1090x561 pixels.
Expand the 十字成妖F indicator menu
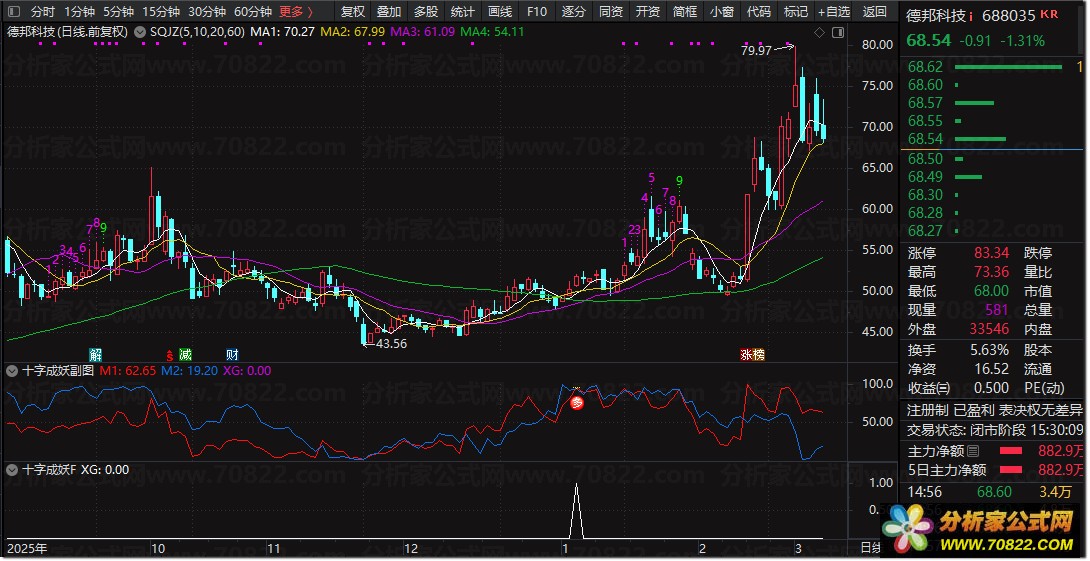pyautogui.click(x=12, y=469)
